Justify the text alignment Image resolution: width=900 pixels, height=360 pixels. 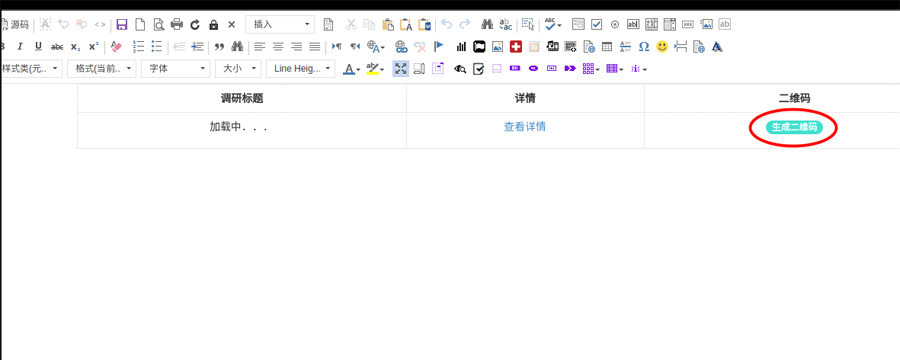tap(315, 47)
